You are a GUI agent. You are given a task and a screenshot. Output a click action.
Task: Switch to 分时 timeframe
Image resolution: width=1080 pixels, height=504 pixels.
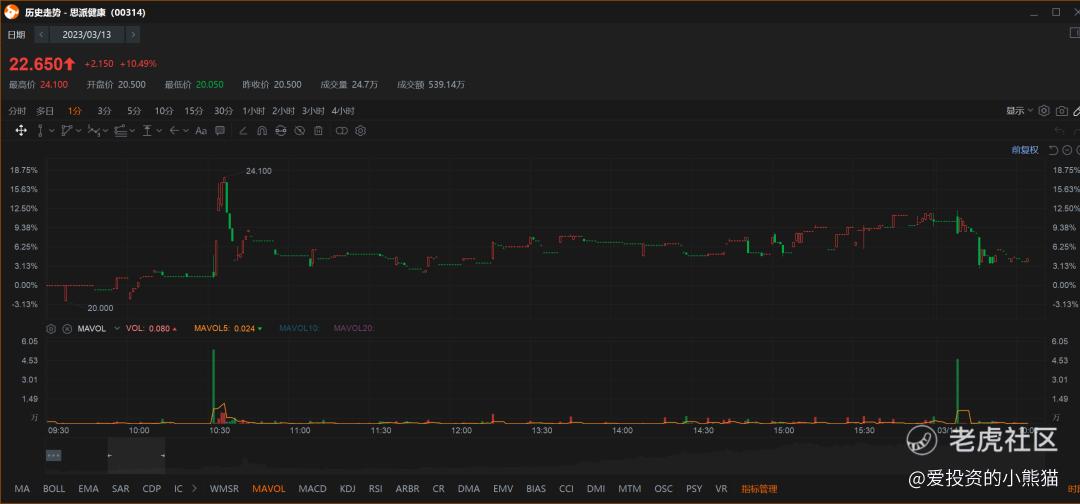click(x=17, y=111)
